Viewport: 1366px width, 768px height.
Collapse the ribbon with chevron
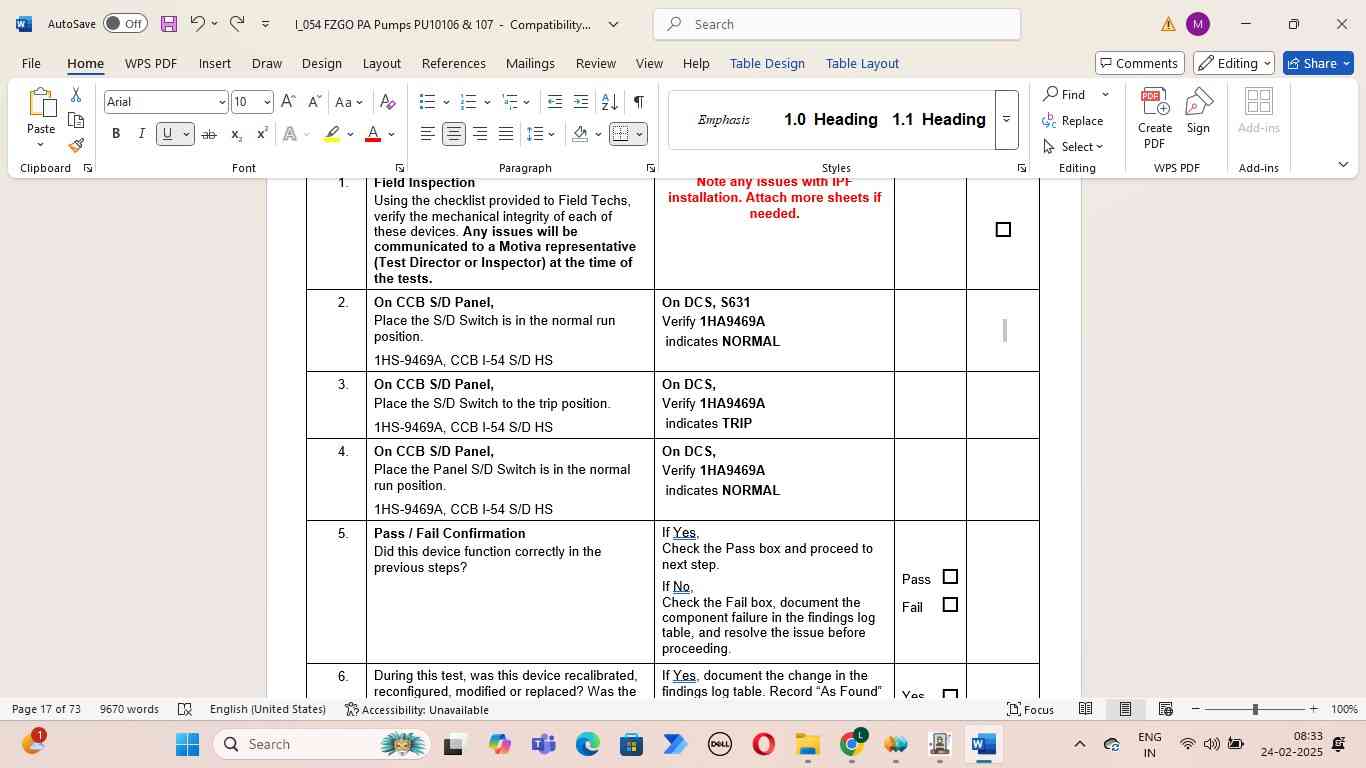(1343, 164)
